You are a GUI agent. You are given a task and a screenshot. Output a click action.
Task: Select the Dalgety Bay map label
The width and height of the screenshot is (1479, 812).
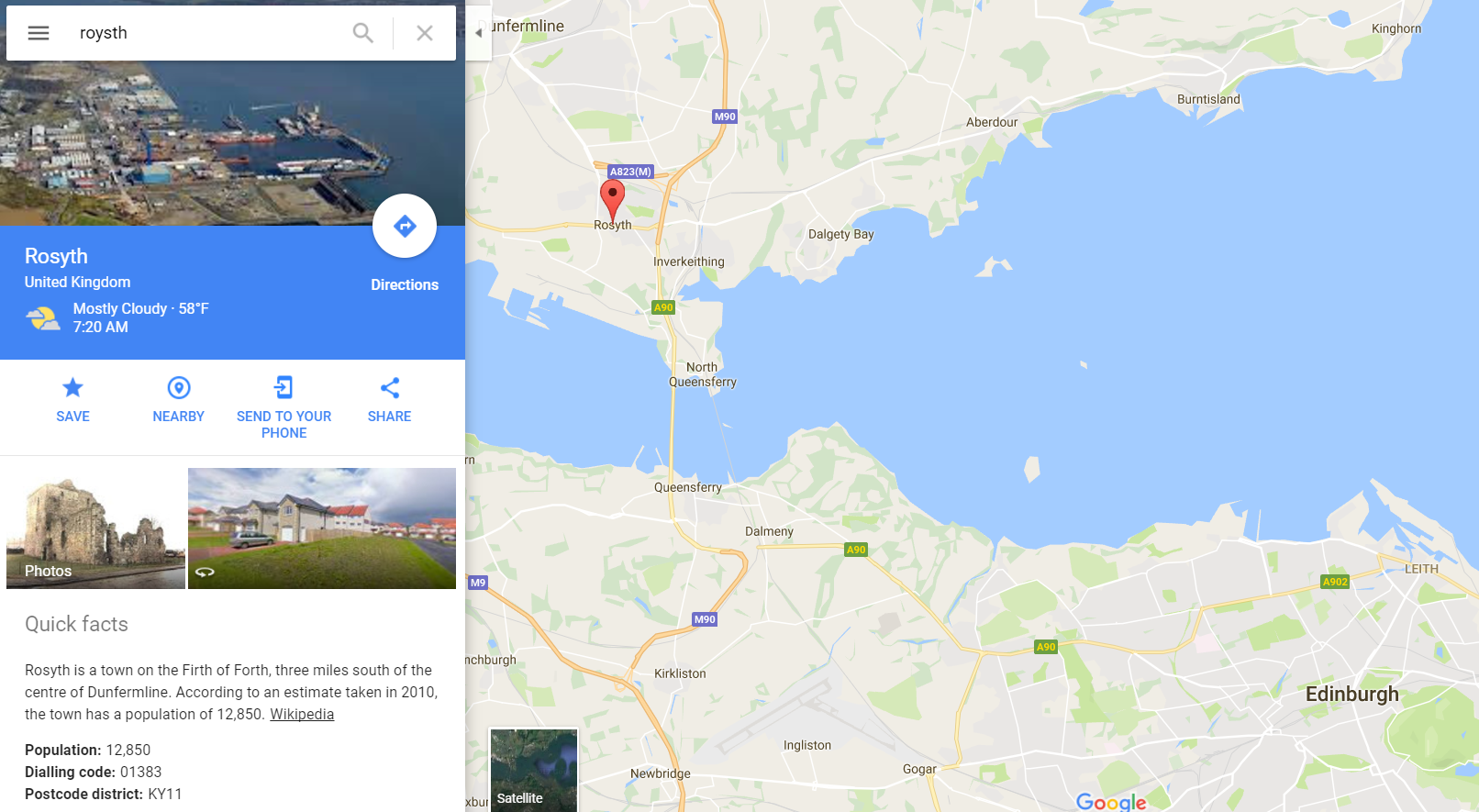[x=840, y=234]
